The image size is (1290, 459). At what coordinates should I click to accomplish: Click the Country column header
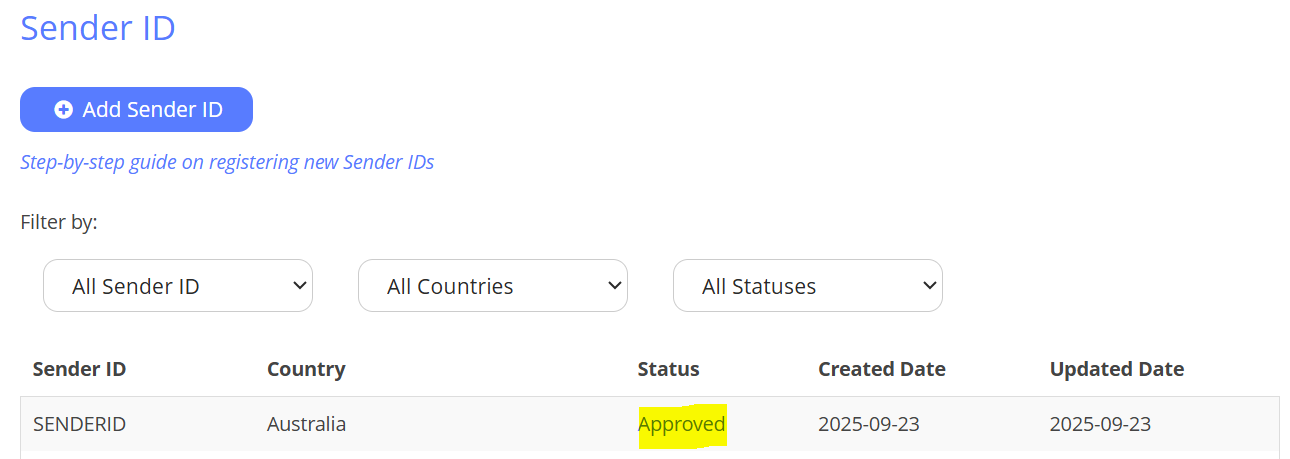point(306,369)
